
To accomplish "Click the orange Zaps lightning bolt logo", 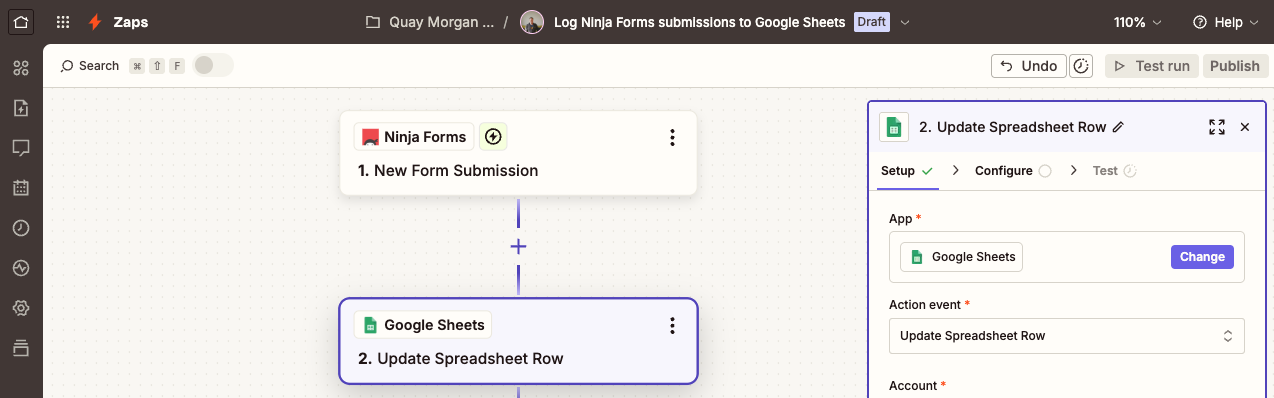I will (x=95, y=22).
